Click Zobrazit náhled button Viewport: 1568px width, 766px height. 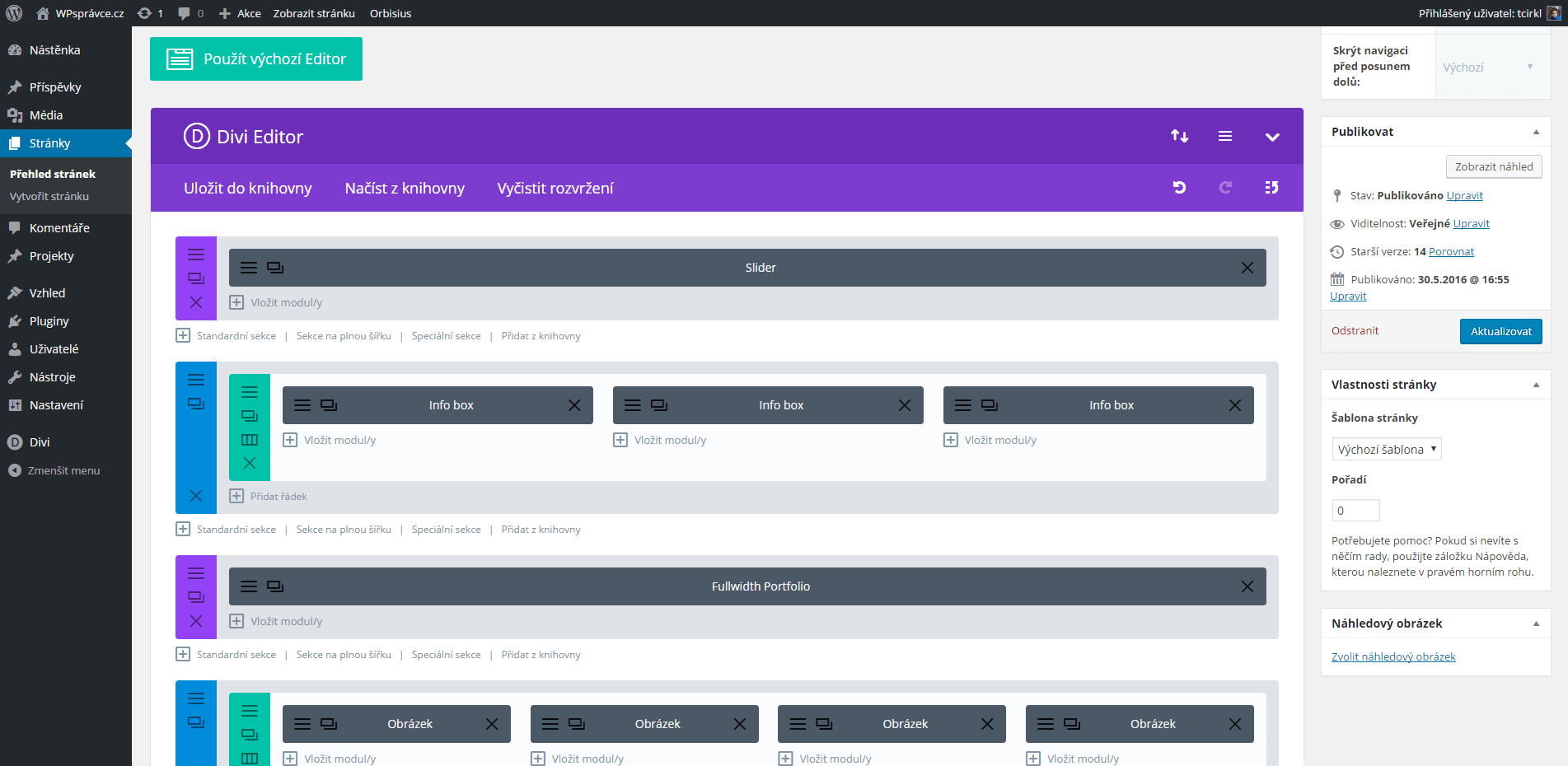coord(1494,166)
